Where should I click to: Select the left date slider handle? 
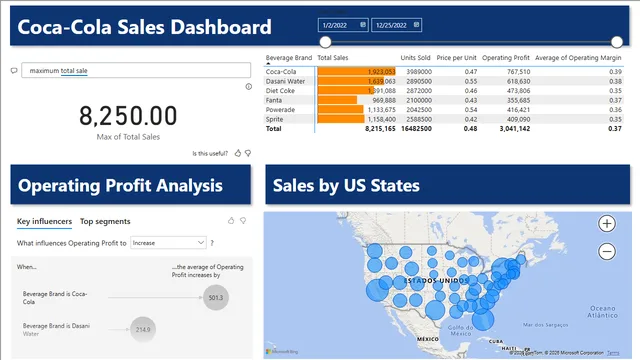click(x=325, y=42)
